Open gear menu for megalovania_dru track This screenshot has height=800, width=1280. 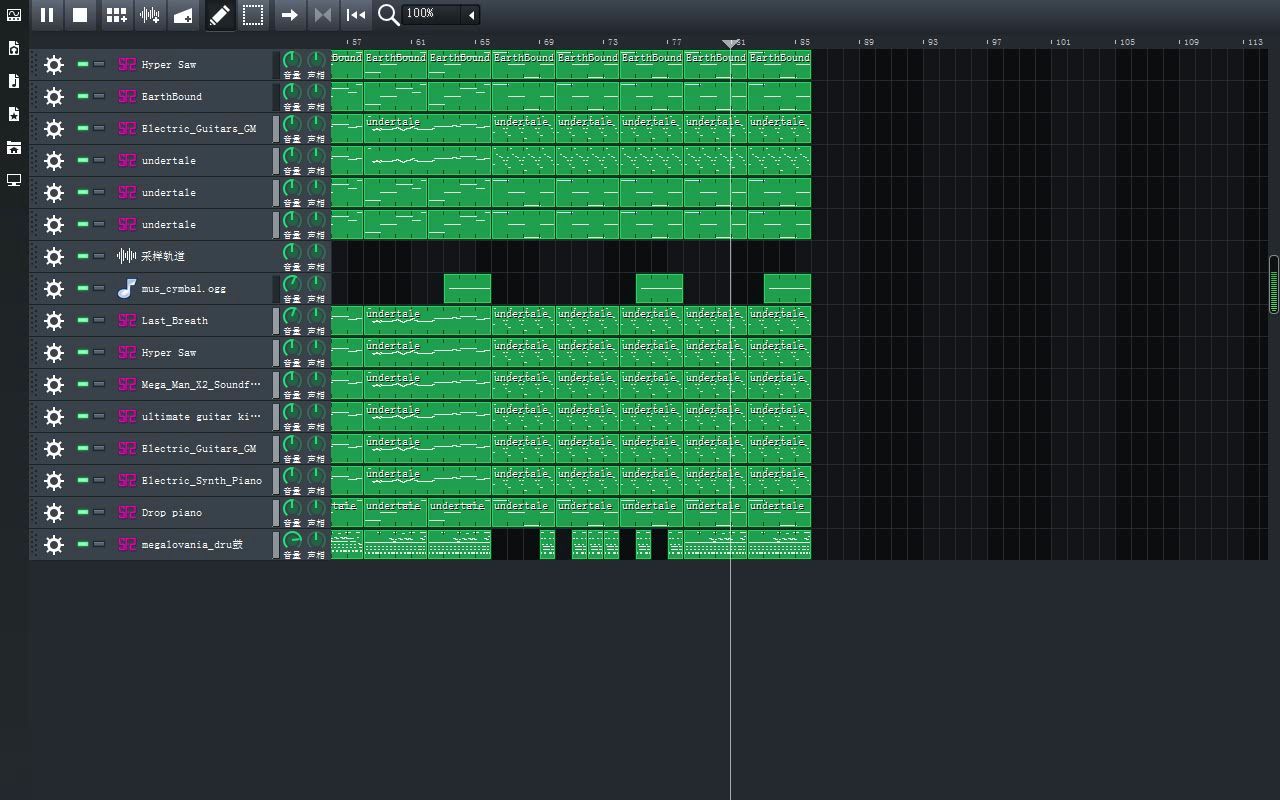point(54,545)
